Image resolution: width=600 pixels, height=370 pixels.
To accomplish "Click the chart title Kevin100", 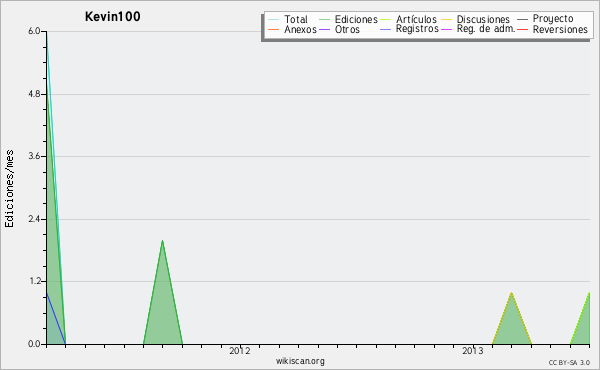I will pos(112,16).
